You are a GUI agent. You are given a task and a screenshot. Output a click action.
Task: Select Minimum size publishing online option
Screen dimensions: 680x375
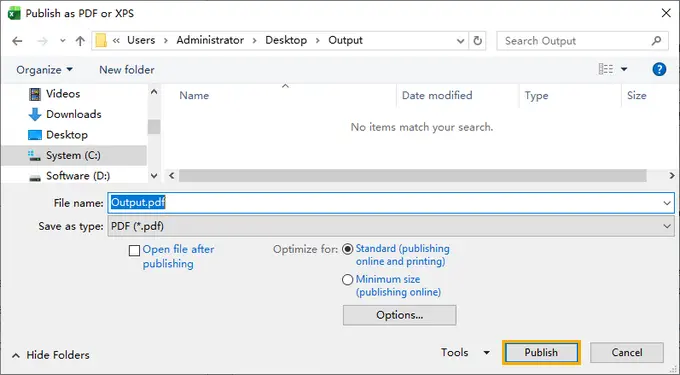tap(348, 280)
